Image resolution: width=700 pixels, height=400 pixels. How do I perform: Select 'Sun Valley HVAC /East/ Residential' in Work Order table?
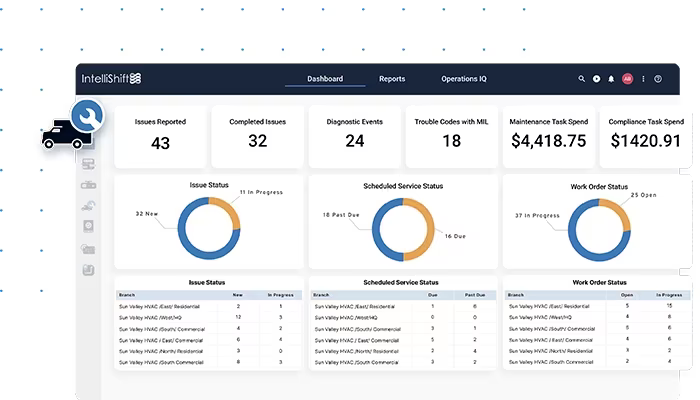pos(549,306)
